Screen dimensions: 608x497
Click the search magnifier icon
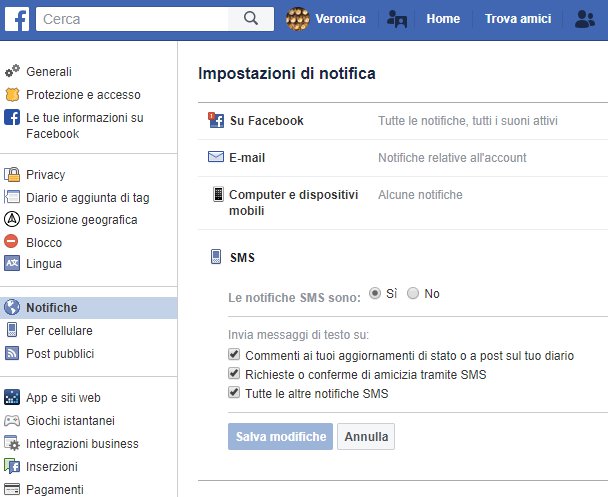click(x=251, y=18)
